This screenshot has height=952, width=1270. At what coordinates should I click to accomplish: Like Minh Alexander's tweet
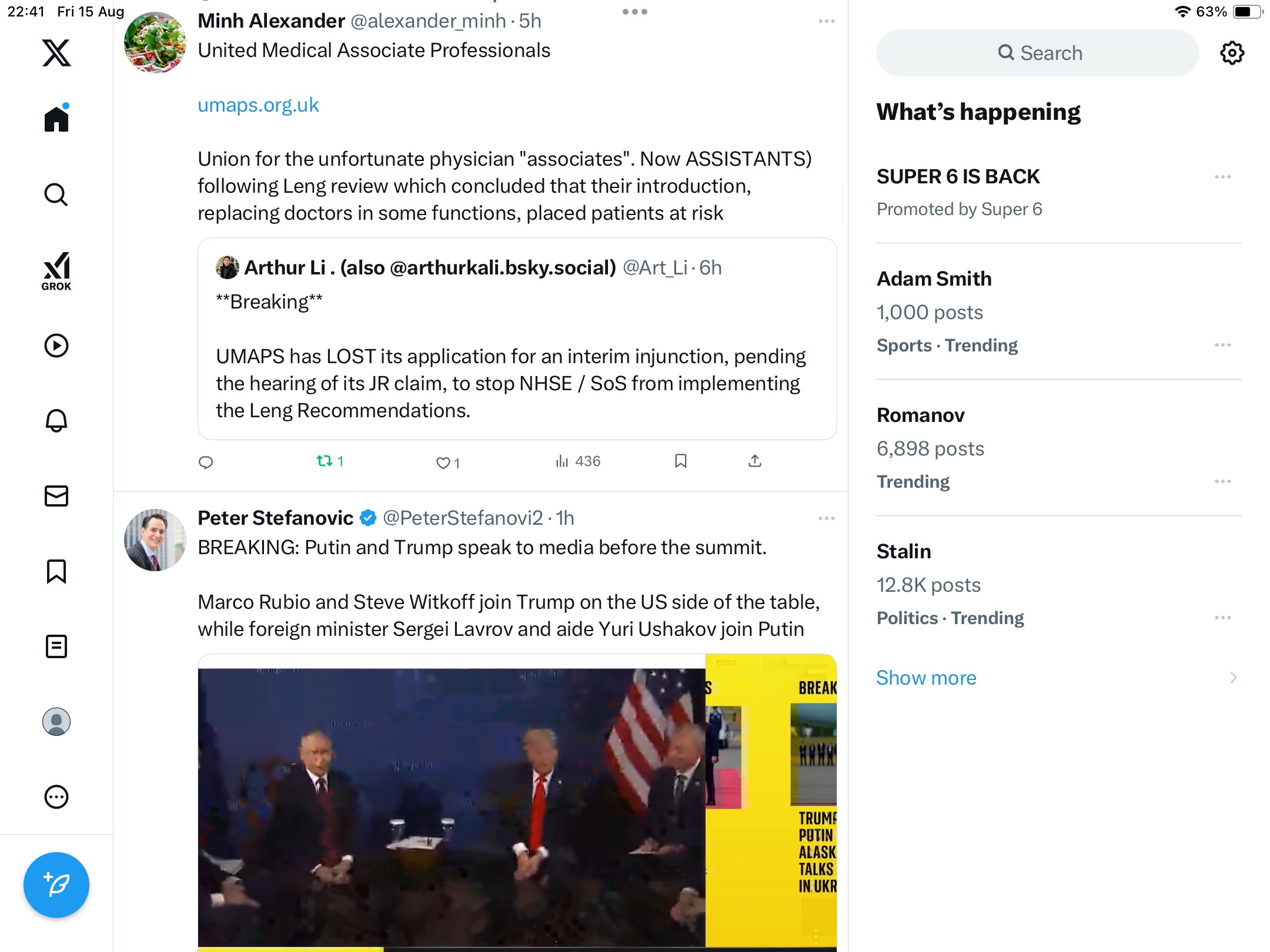click(448, 463)
